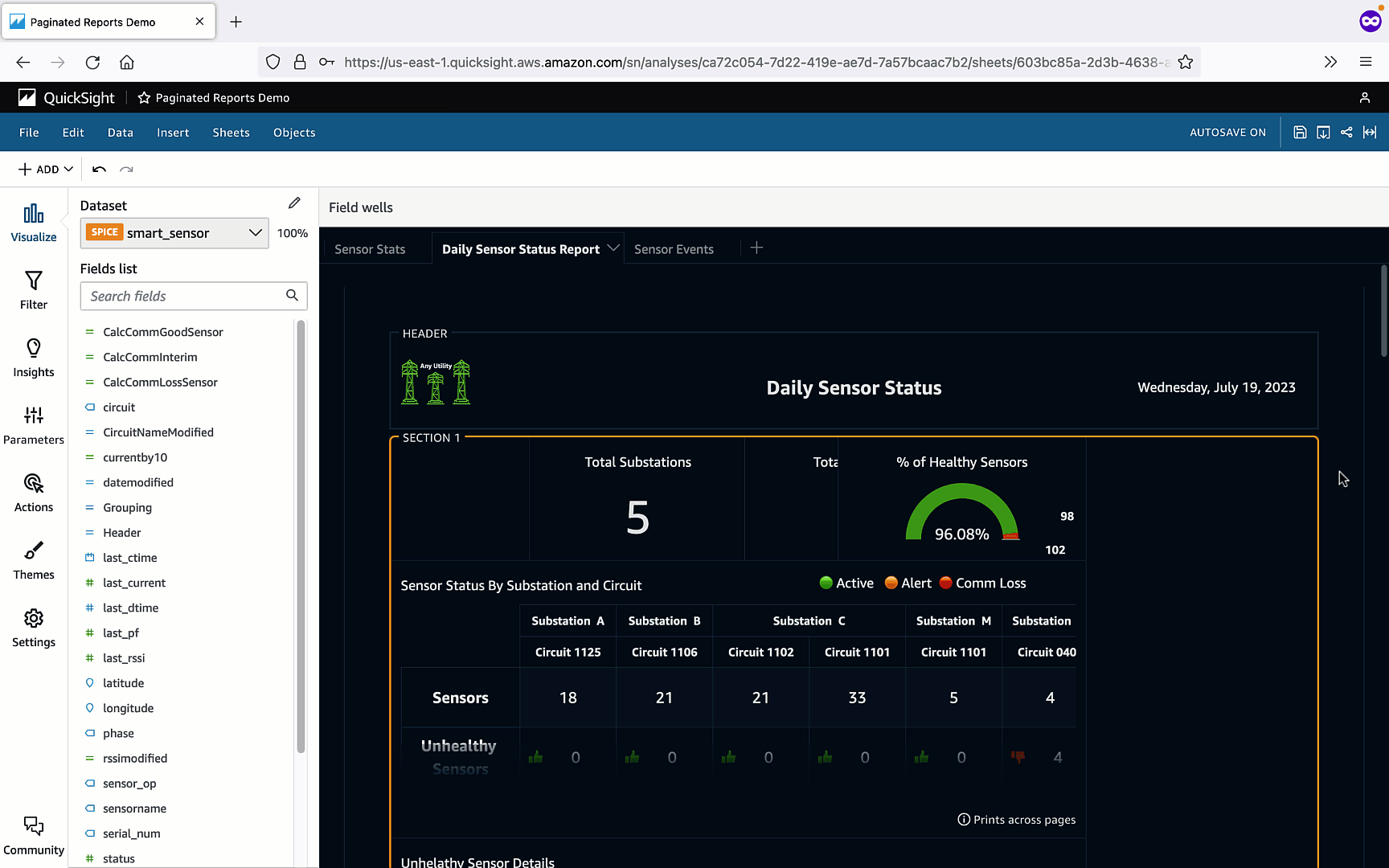
Task: Toggle the AUTOSAVE ON switch
Action: point(1227,132)
